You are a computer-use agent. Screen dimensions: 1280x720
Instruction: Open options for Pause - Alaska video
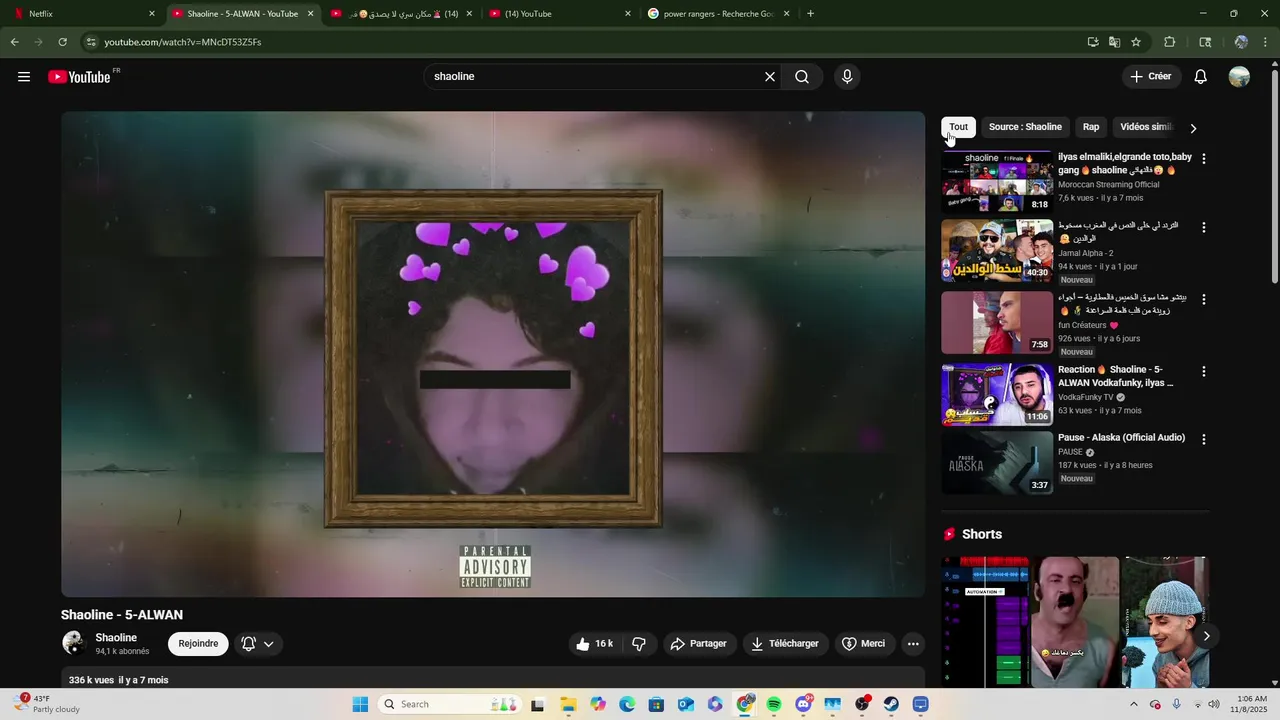click(x=1204, y=439)
